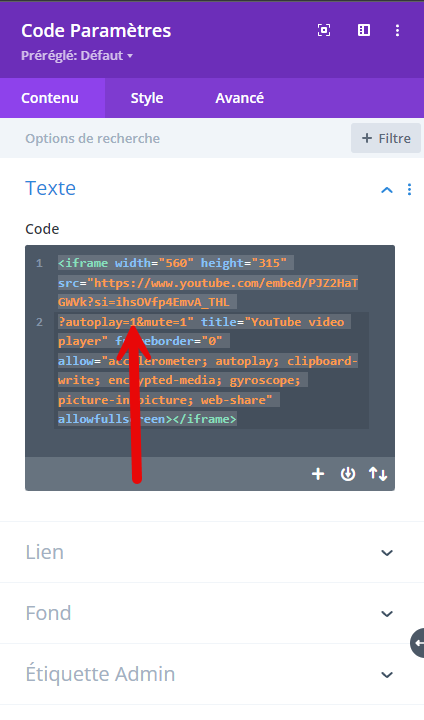Image resolution: width=424 pixels, height=720 pixels.
Task: Click line number 2 in code editor
Action: click(40, 322)
